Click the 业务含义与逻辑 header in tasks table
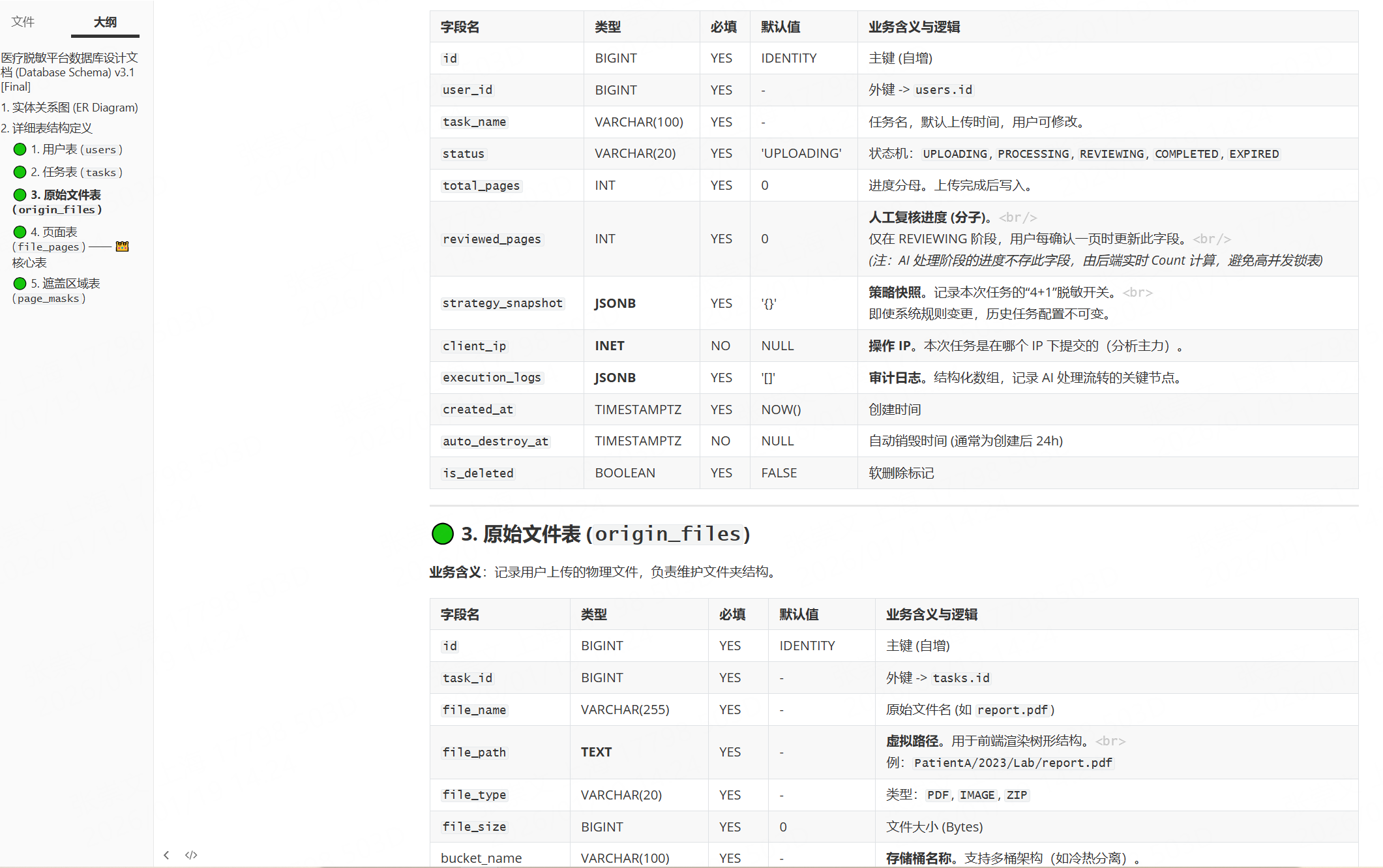 (x=914, y=27)
